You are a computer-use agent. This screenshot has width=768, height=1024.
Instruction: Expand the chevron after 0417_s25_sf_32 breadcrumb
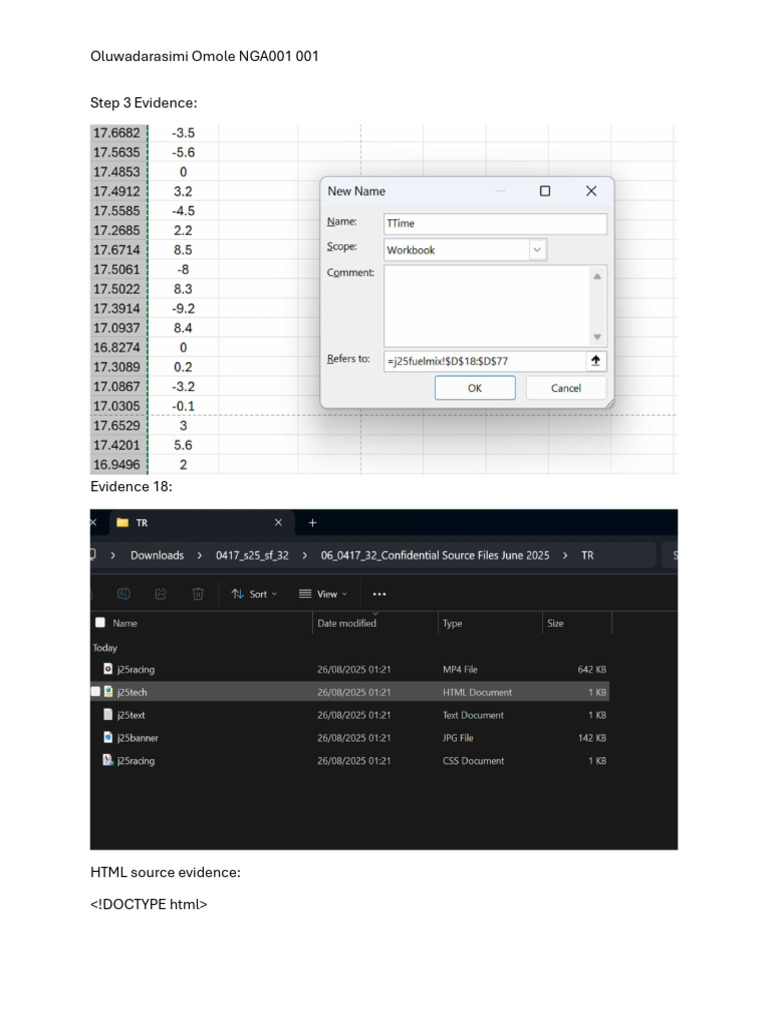click(x=304, y=555)
